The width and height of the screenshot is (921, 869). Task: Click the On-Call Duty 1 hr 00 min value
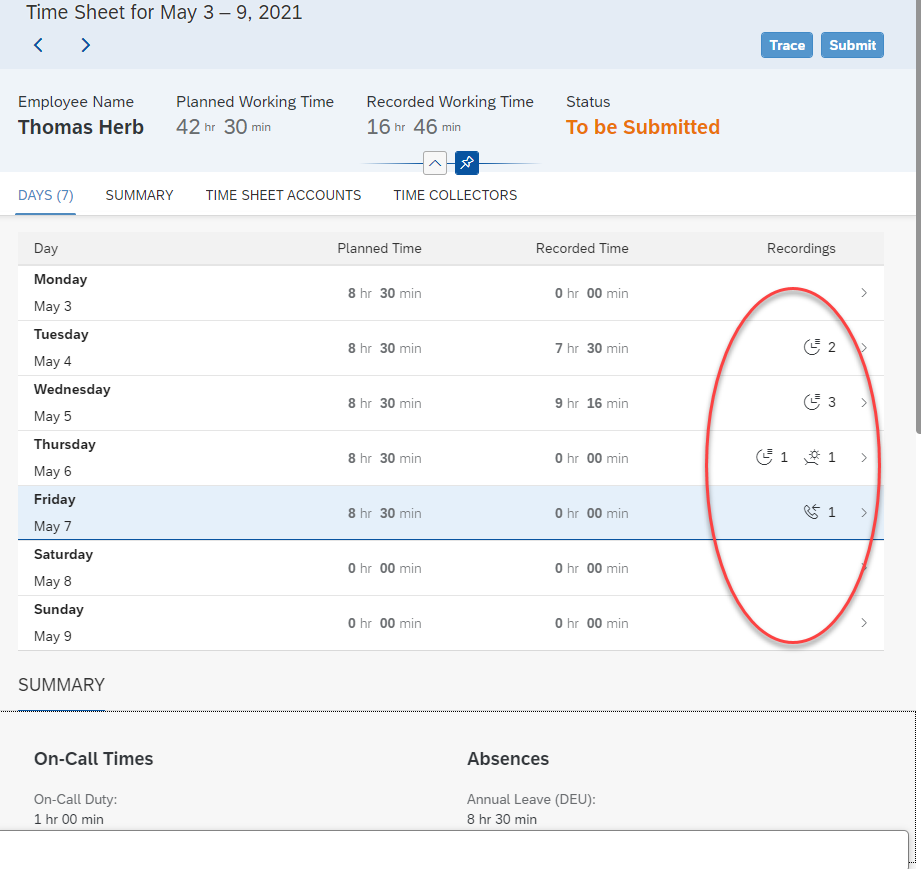pyautogui.click(x=69, y=819)
